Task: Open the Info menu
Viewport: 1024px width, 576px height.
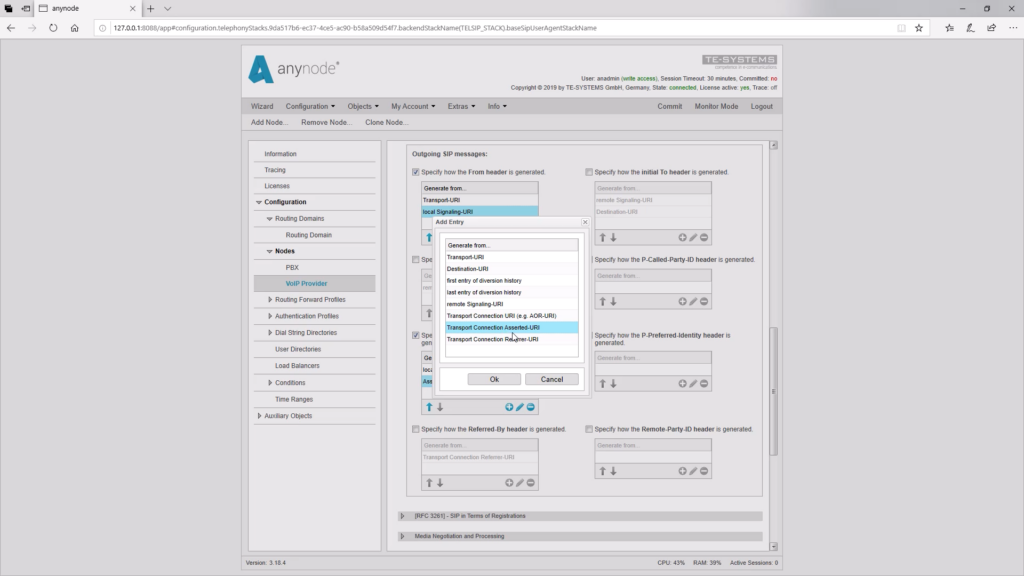Action: (x=497, y=106)
